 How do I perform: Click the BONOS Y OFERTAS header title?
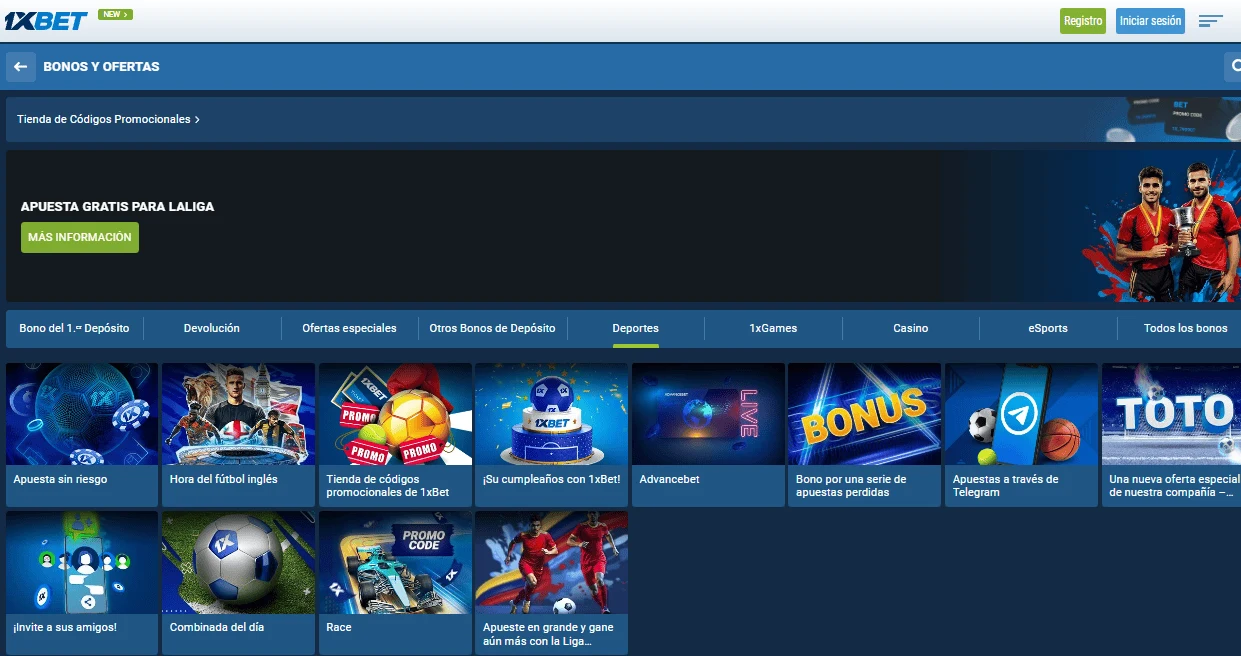click(101, 67)
